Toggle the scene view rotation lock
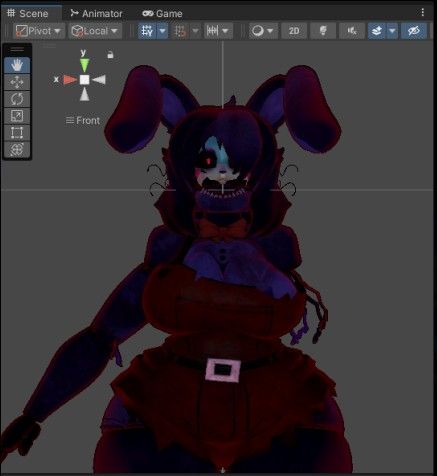Viewport: 437px width, 476px height. pyautogui.click(x=110, y=55)
